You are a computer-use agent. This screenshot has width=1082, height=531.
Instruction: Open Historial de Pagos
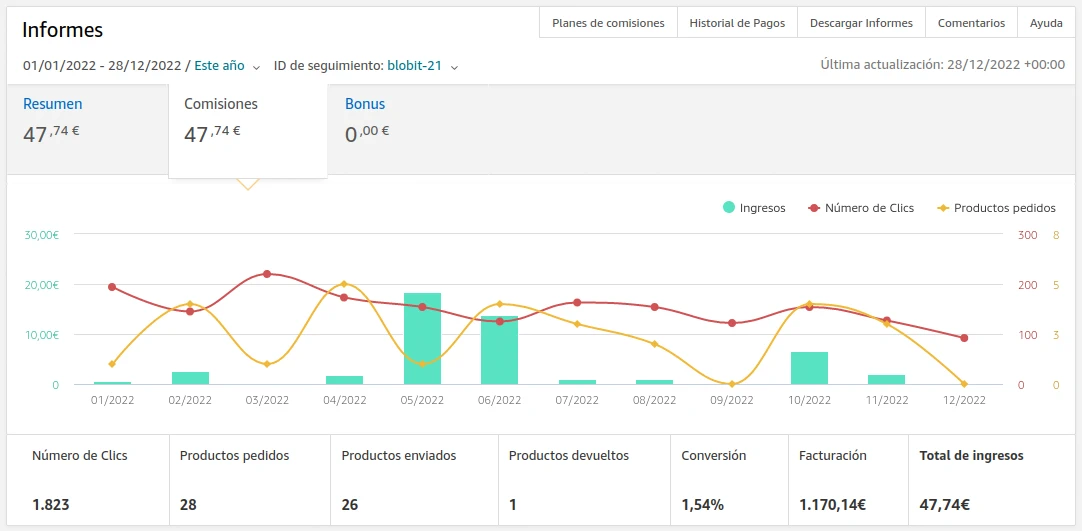click(737, 23)
